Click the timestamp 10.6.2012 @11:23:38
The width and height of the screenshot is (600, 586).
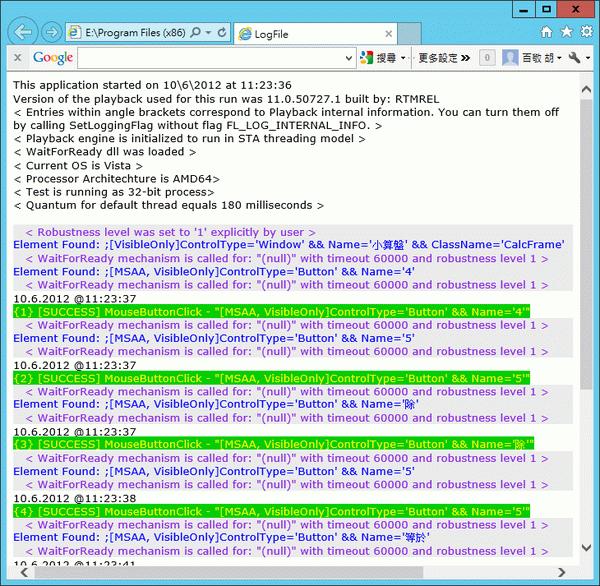[x=75, y=498]
